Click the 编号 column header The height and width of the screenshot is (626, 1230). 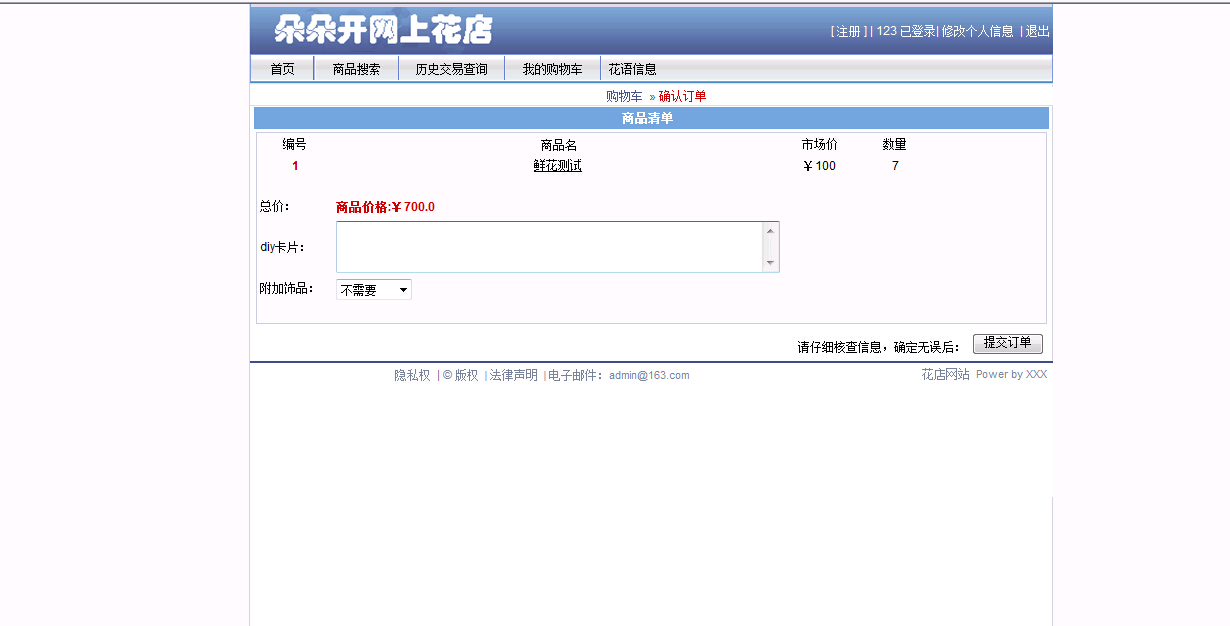(x=294, y=145)
